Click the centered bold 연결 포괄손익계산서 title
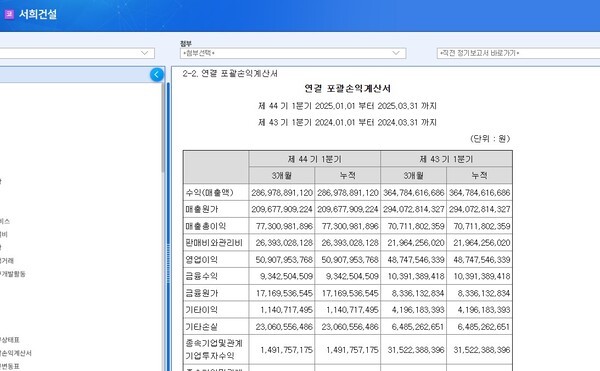This screenshot has width=600, height=371. click(347, 89)
